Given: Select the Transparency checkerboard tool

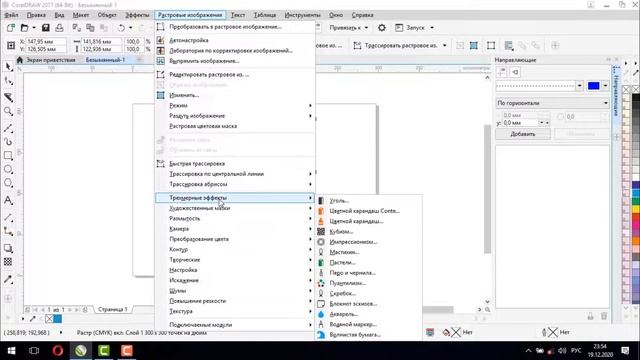Looking at the screenshot, I should (8, 262).
